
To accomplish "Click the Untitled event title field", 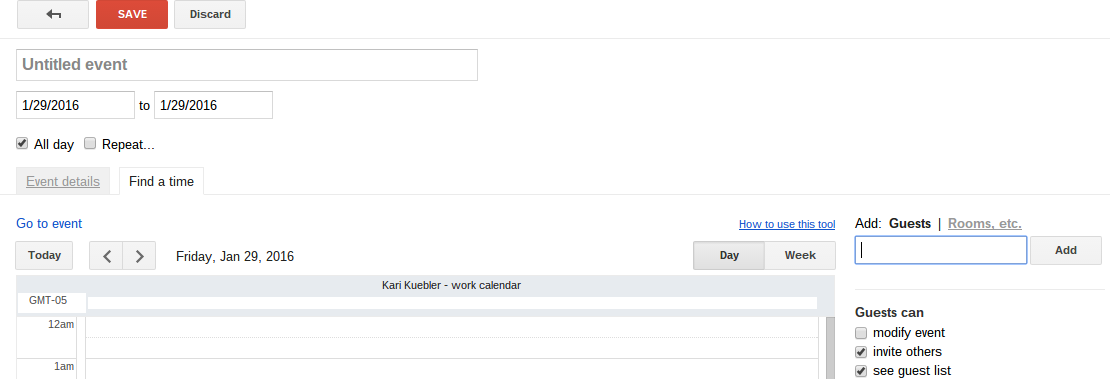I will coord(247,64).
